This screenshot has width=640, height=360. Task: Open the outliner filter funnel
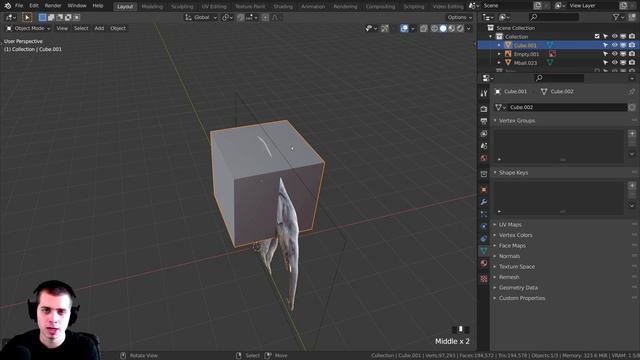(x=616, y=17)
